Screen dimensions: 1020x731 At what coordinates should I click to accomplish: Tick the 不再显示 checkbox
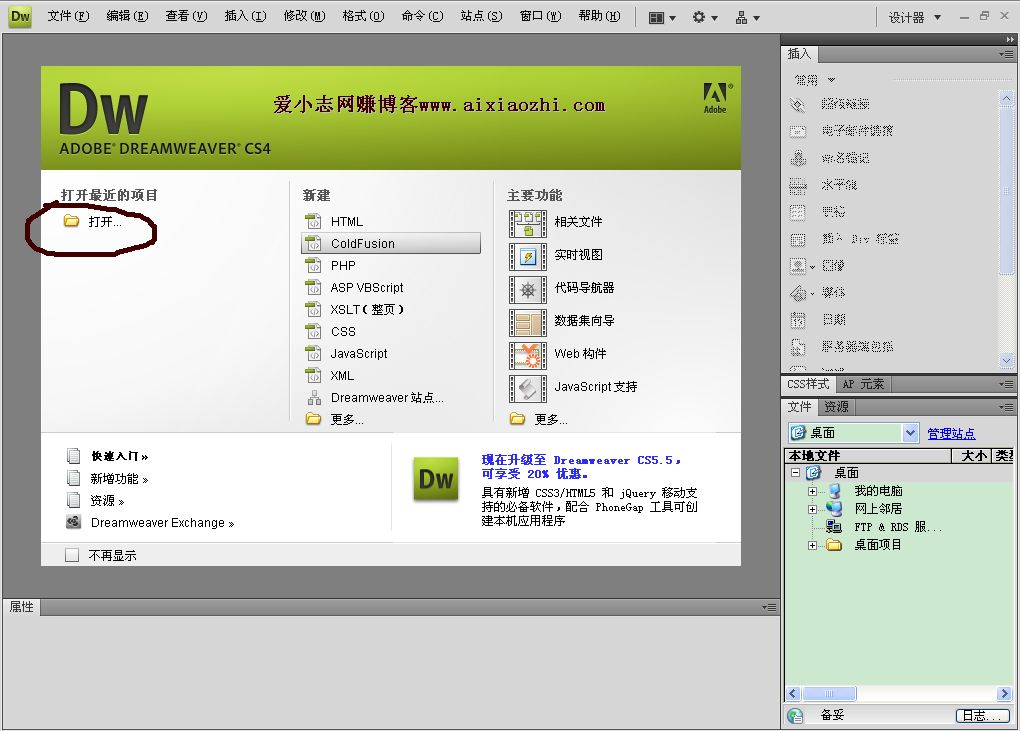pos(72,555)
